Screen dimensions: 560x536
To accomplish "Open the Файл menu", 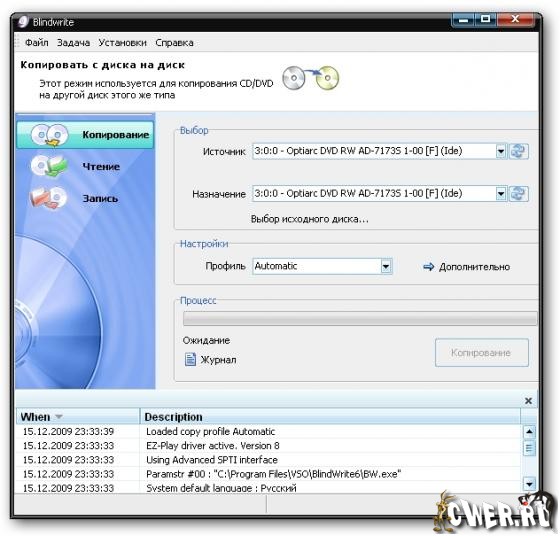I will pyautogui.click(x=36, y=42).
